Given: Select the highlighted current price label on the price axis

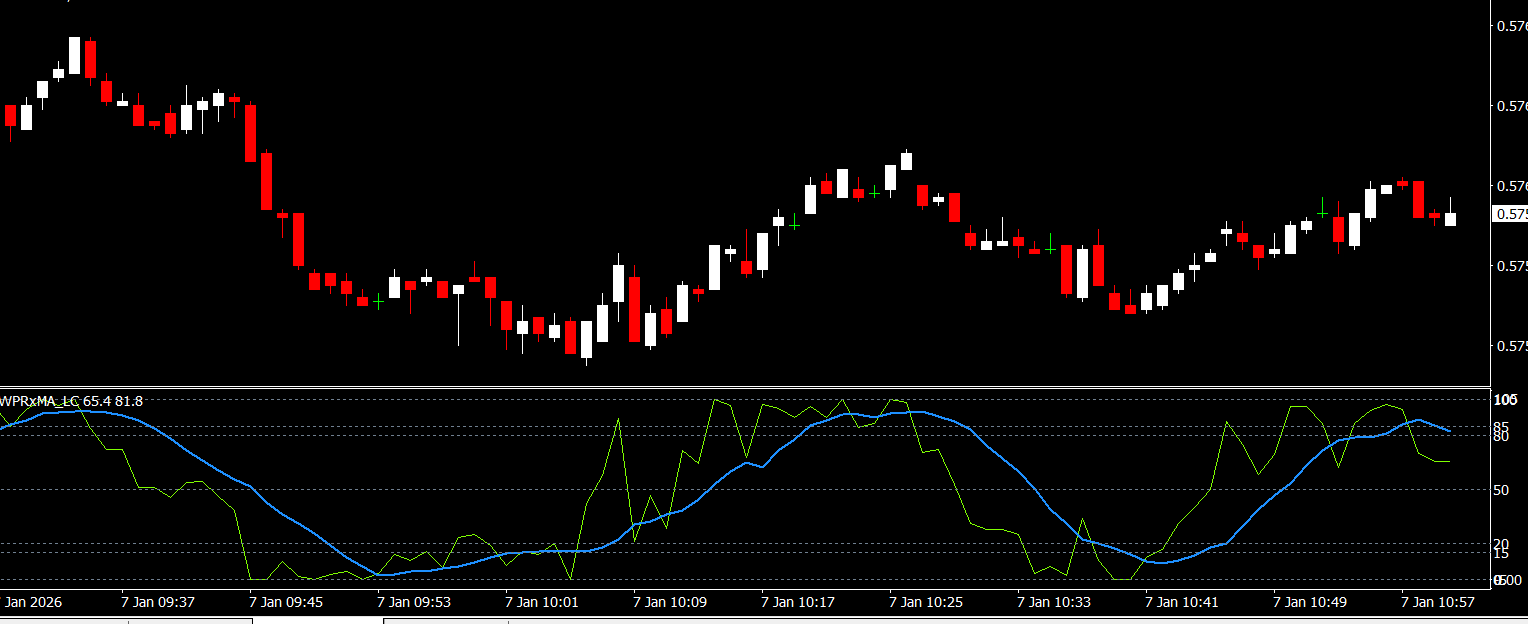Looking at the screenshot, I should point(1509,214).
